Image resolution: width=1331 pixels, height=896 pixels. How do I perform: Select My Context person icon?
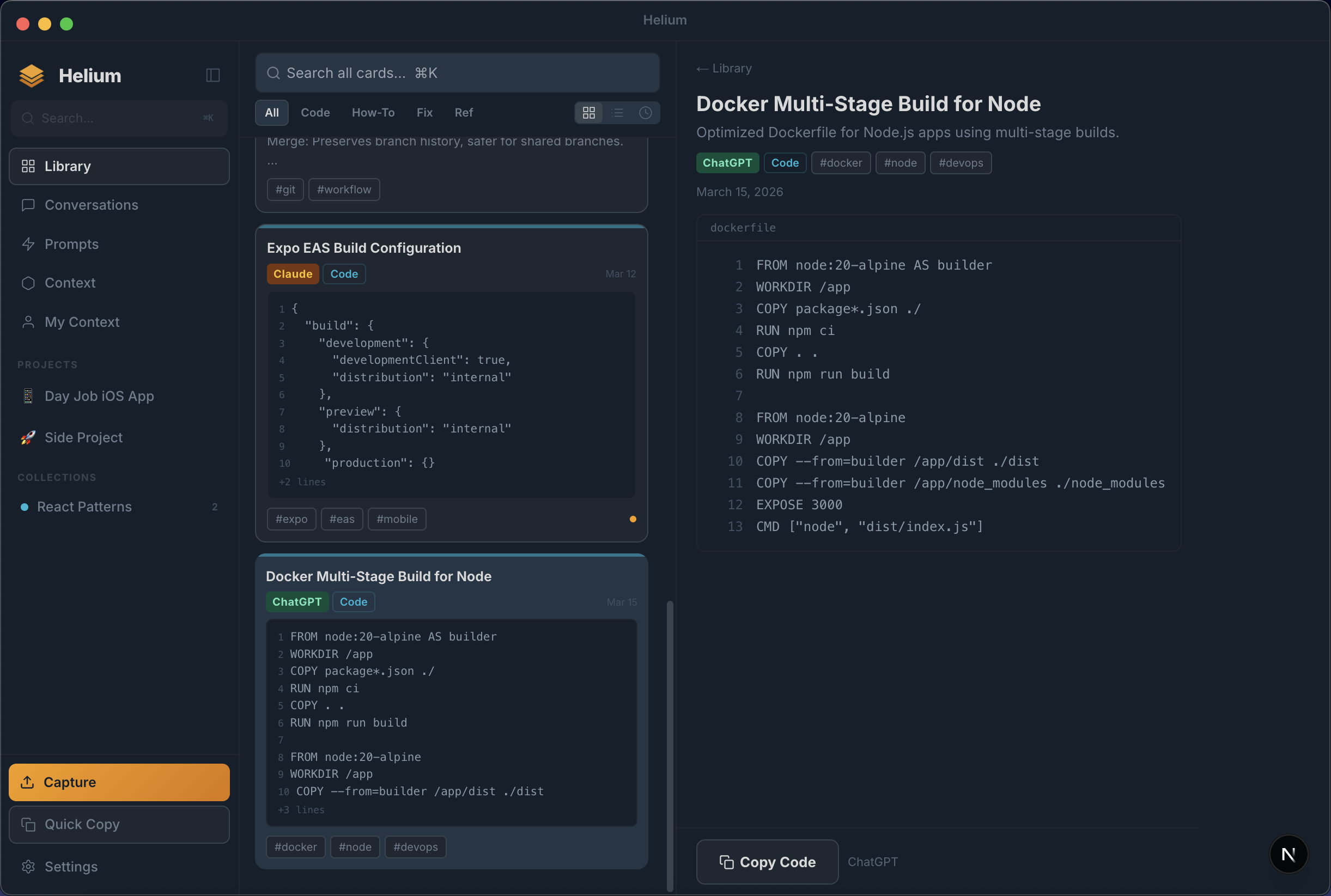tap(28, 322)
